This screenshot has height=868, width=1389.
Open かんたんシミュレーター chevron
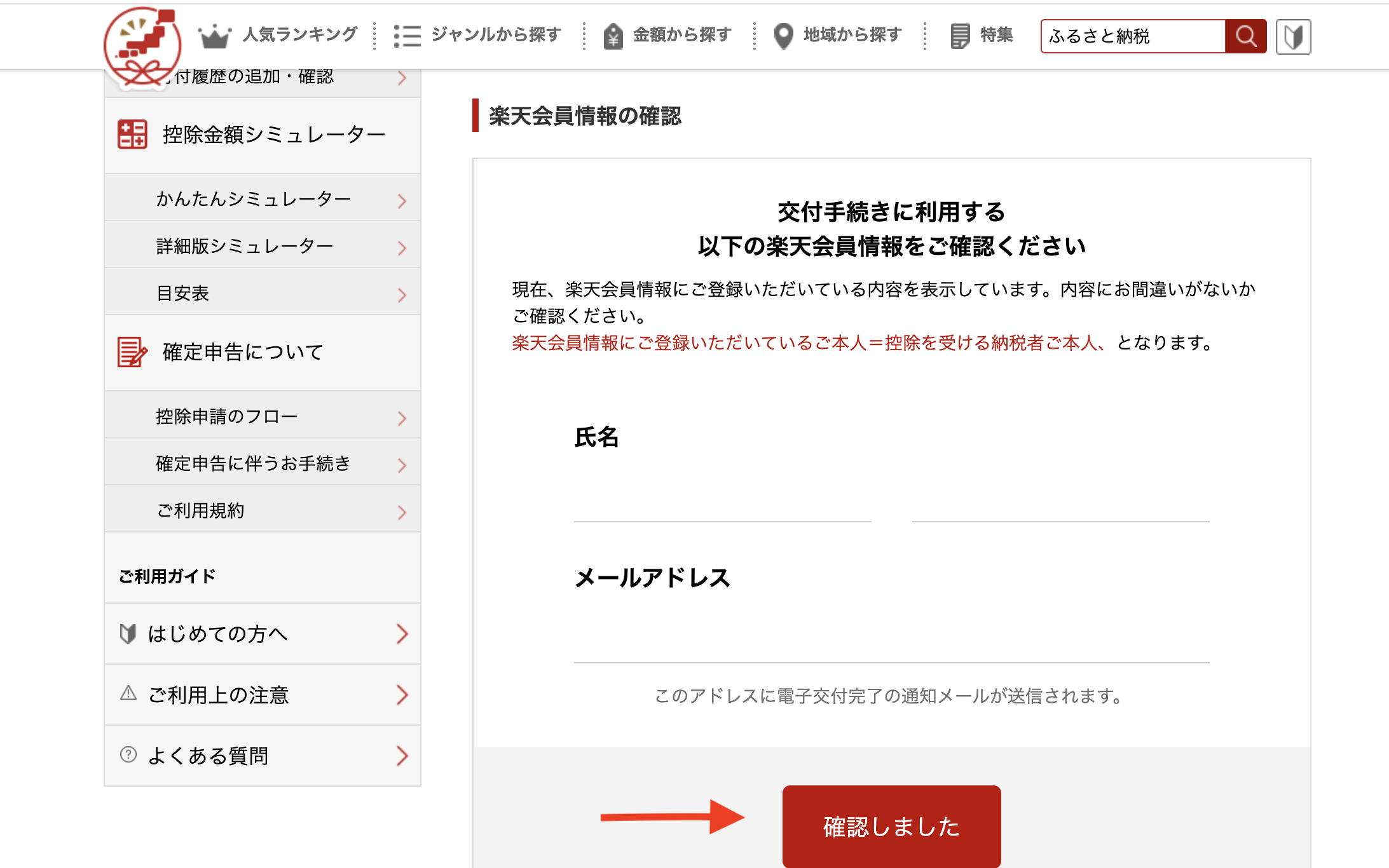tap(402, 201)
